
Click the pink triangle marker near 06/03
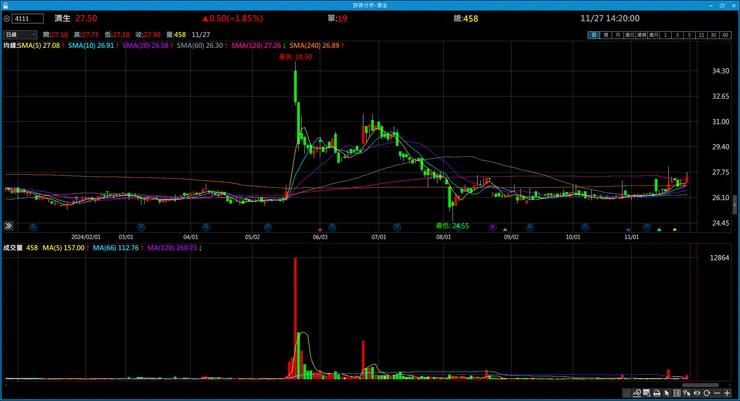tap(320, 230)
